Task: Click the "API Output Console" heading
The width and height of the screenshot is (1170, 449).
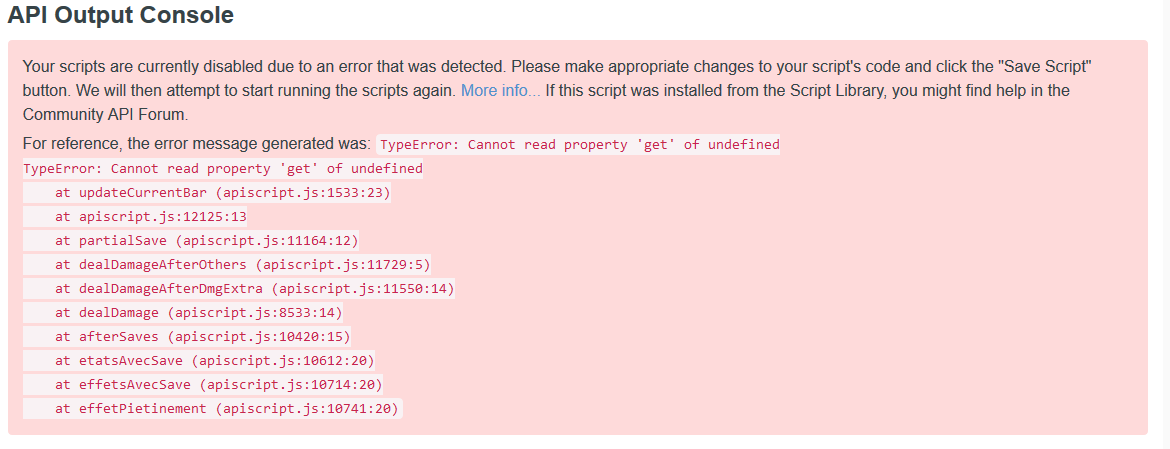Action: click(121, 15)
